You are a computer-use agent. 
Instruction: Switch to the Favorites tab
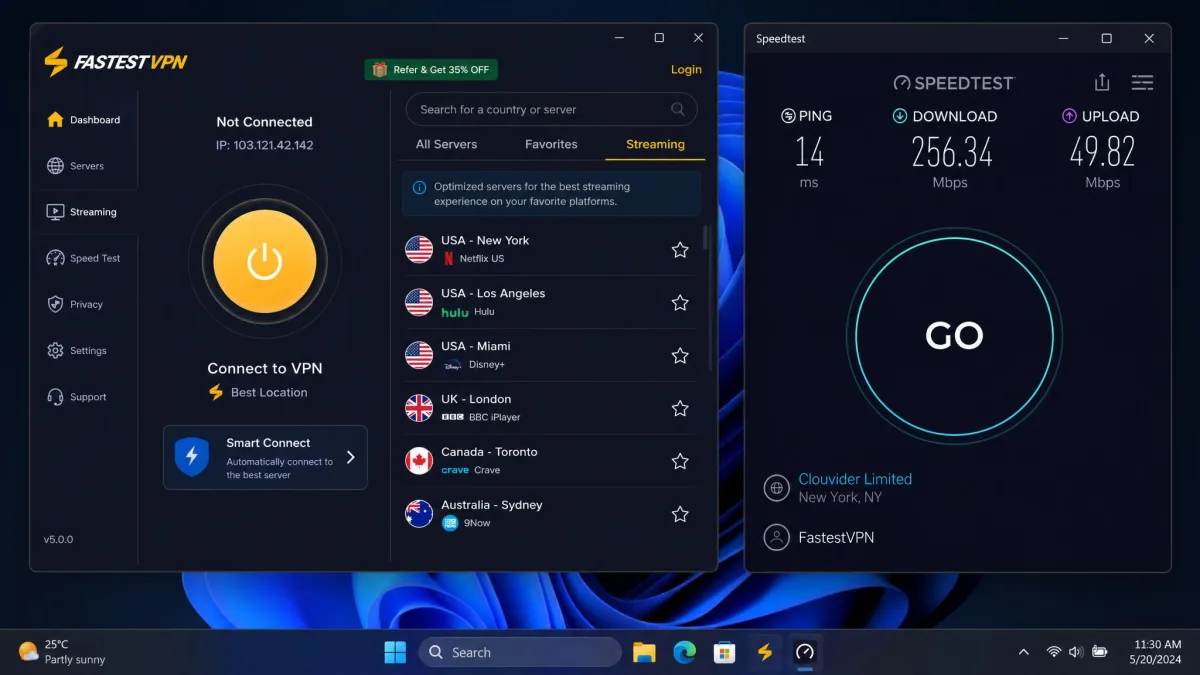(551, 144)
